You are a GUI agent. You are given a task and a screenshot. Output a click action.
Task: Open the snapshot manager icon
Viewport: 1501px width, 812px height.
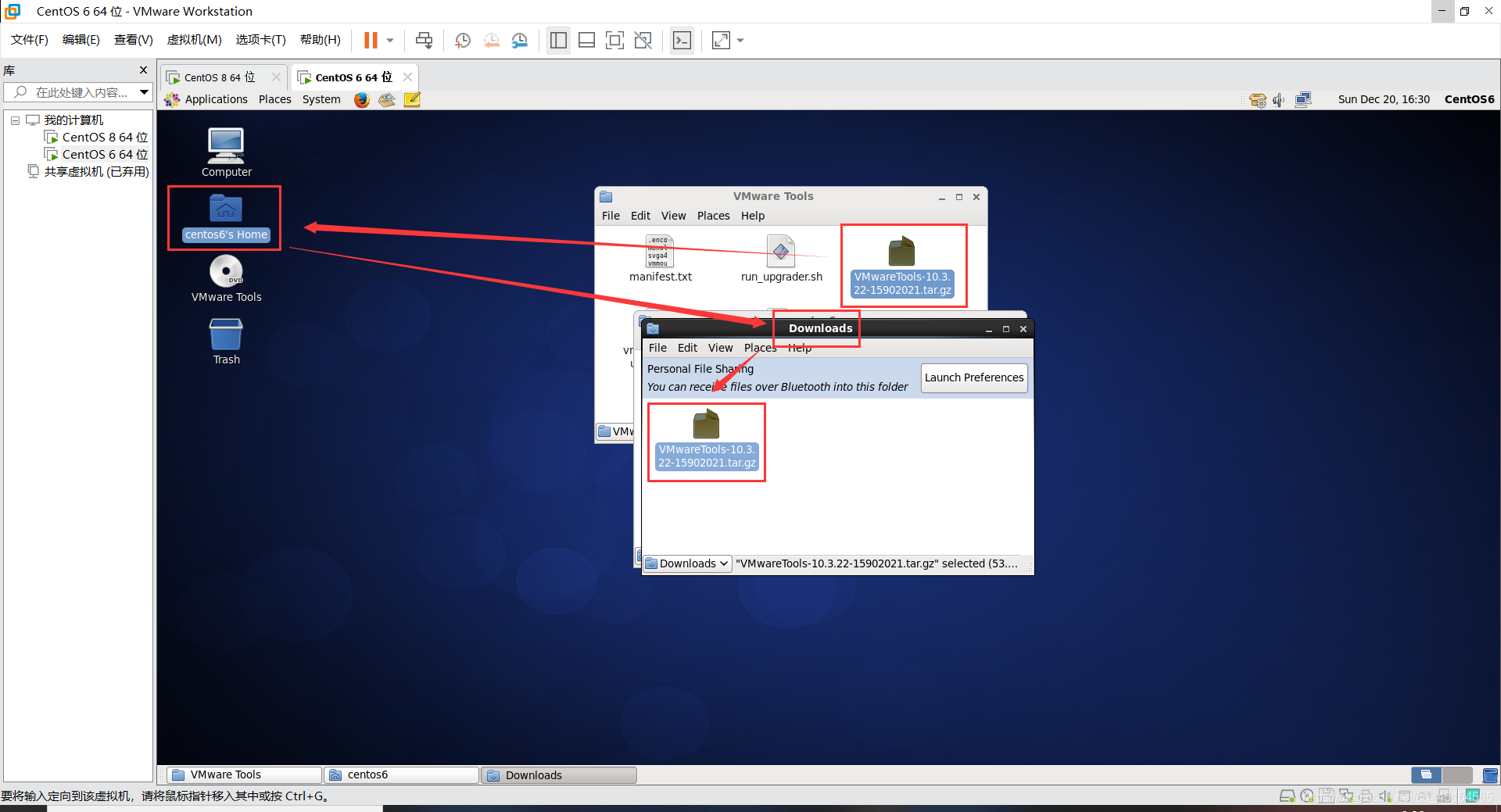click(520, 41)
